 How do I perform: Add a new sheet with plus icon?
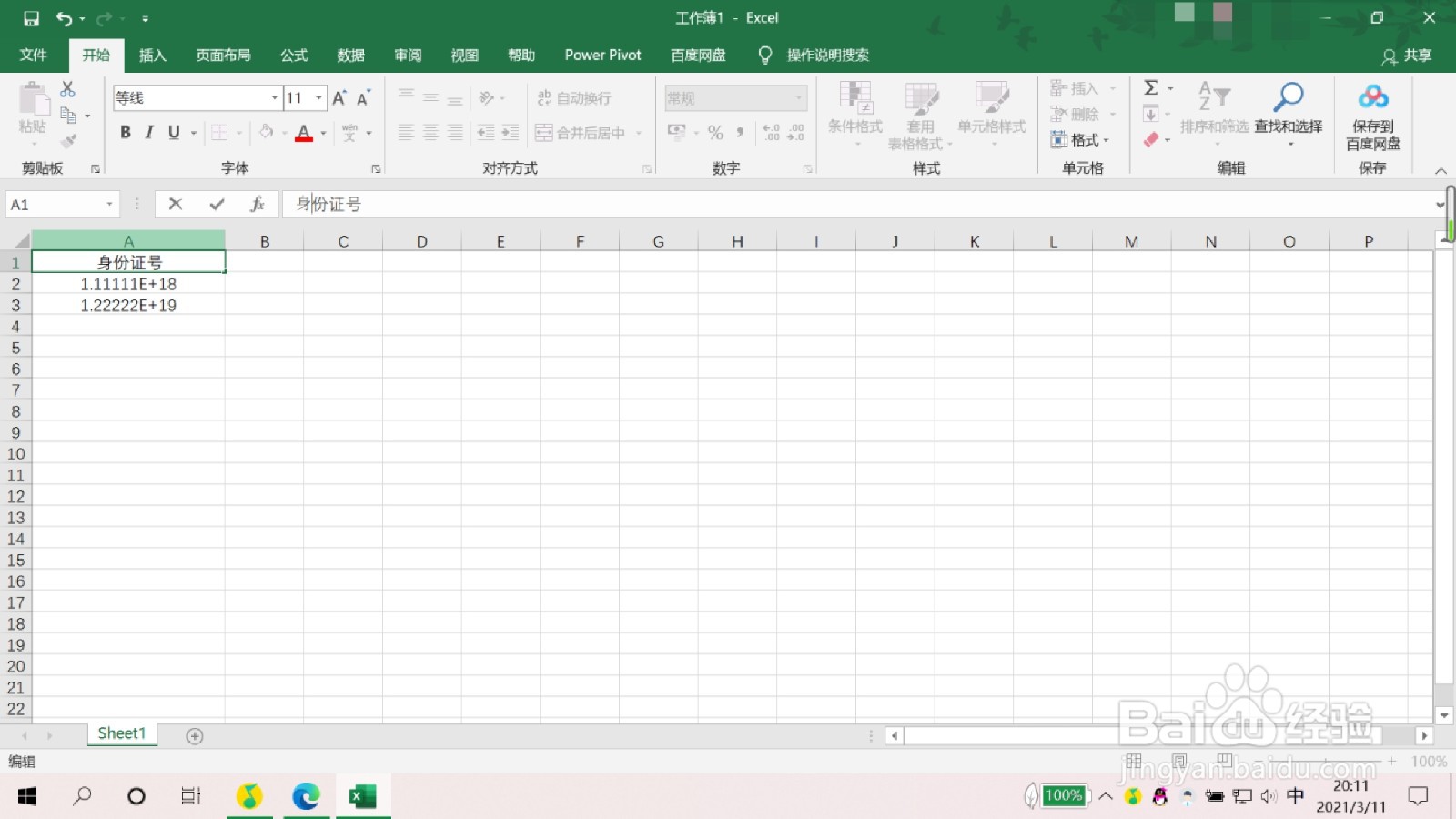[x=195, y=735]
